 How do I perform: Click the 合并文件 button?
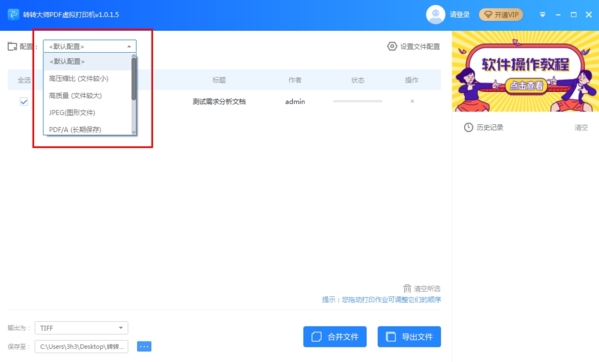click(335, 337)
